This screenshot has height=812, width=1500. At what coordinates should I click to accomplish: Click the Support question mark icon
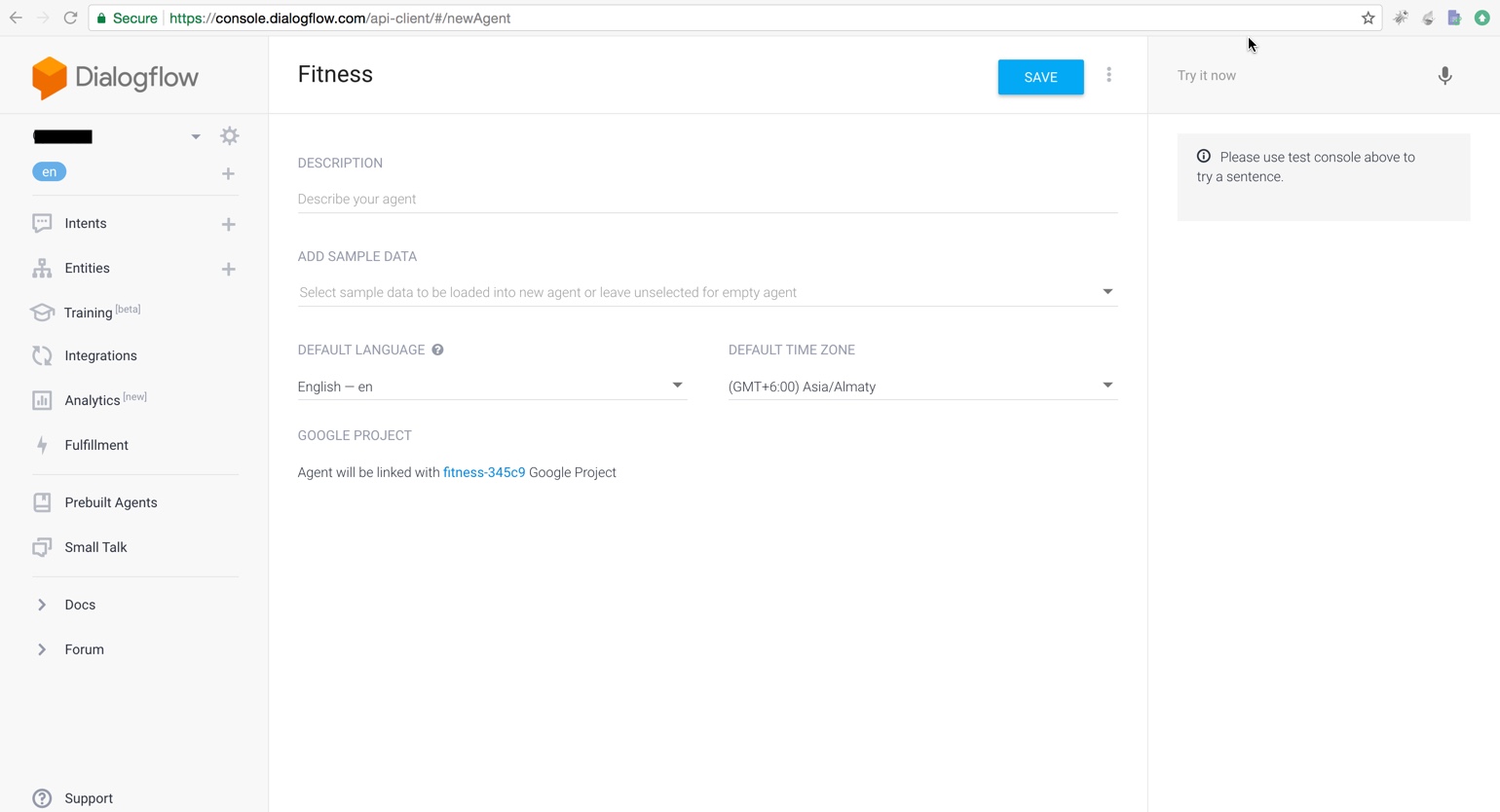click(x=42, y=798)
